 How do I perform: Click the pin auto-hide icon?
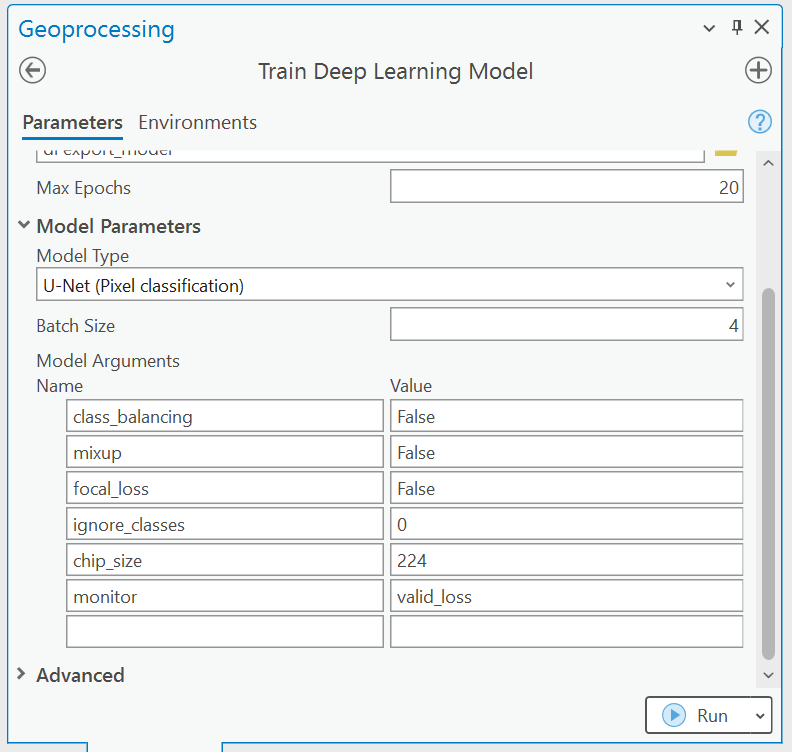click(737, 28)
